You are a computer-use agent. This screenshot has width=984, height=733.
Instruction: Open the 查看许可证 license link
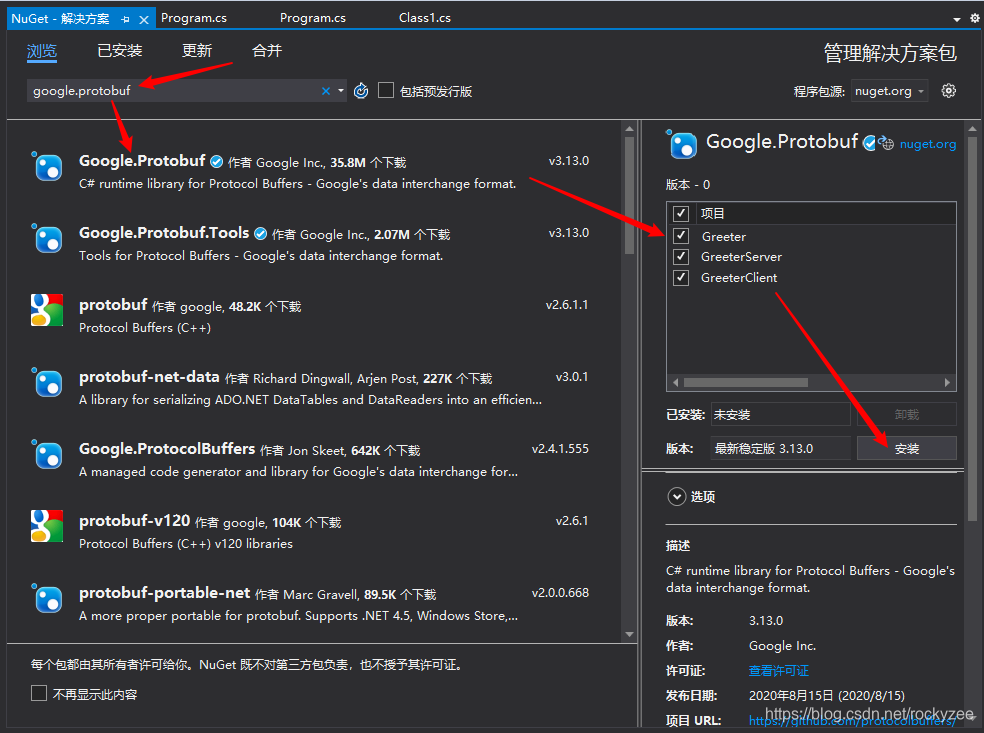pos(778,670)
